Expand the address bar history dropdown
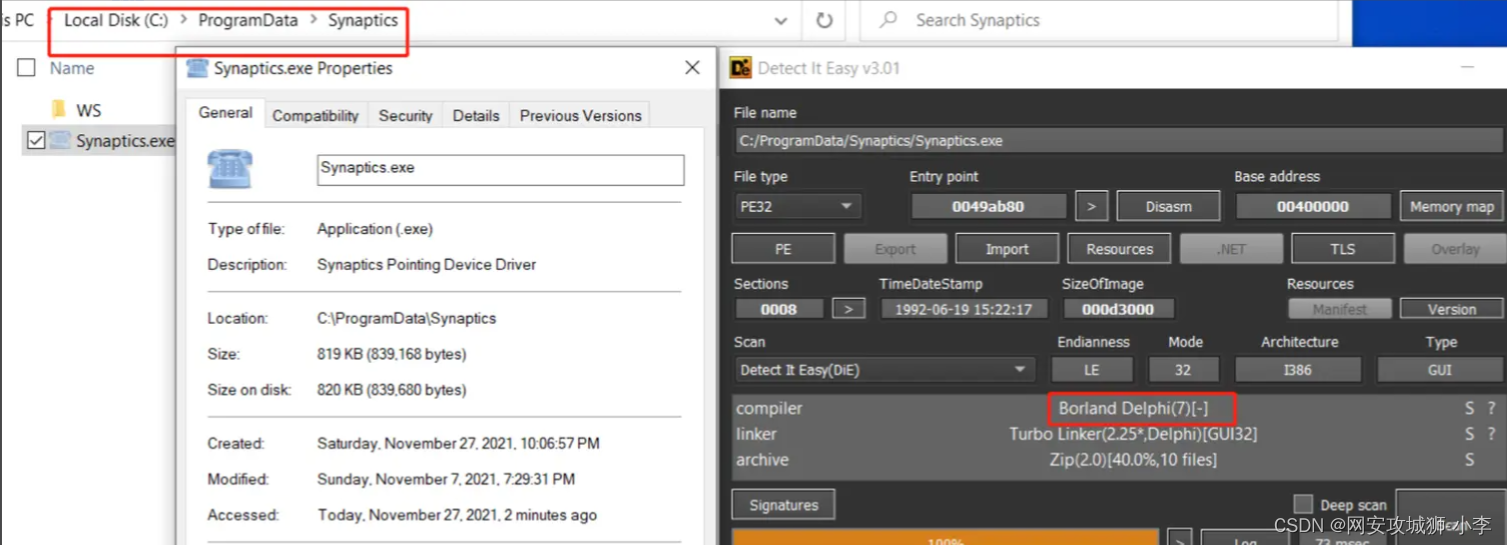The height and width of the screenshot is (545, 1507). click(781, 21)
